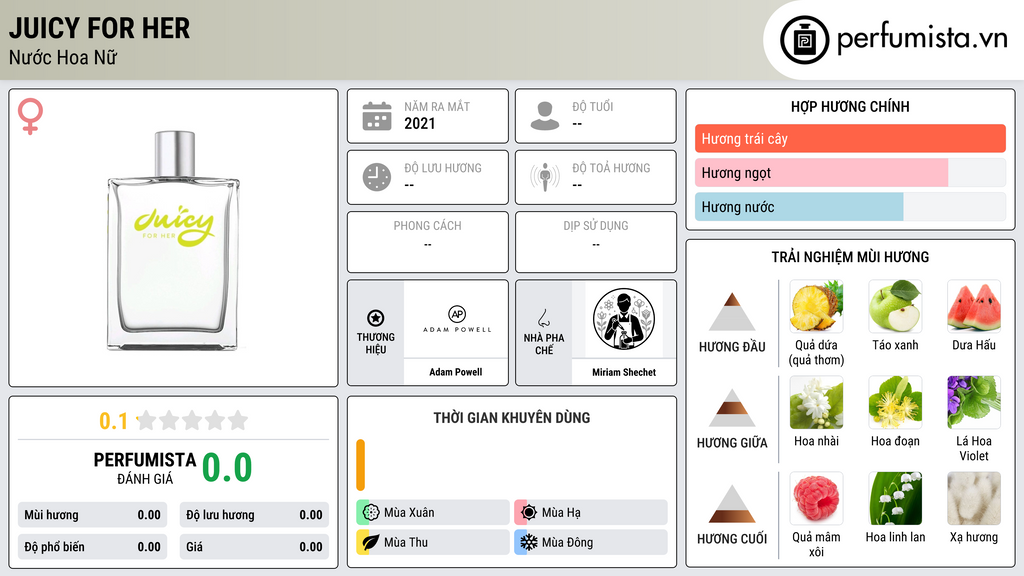
Task: Click the Mùa Xuân flower icon
Action: tap(371, 512)
